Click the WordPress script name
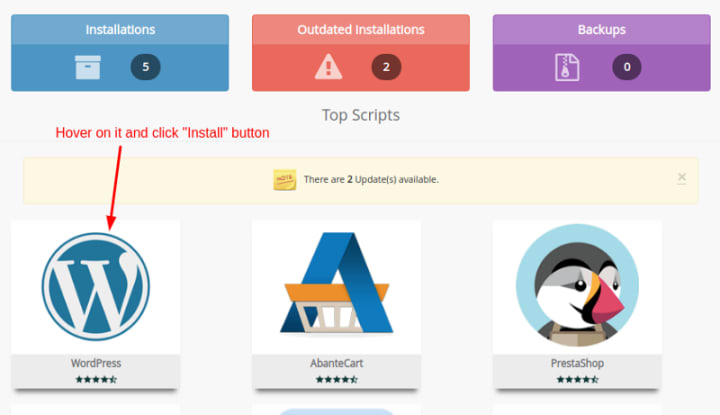720x415 pixels. point(96,363)
